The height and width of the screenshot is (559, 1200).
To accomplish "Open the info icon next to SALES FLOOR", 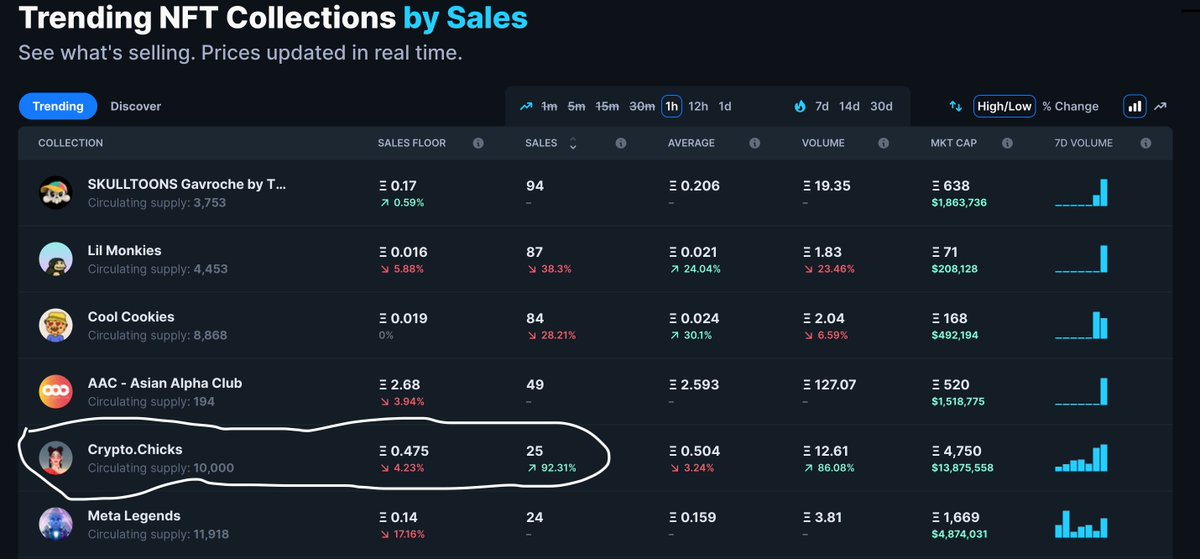I will click(478, 144).
